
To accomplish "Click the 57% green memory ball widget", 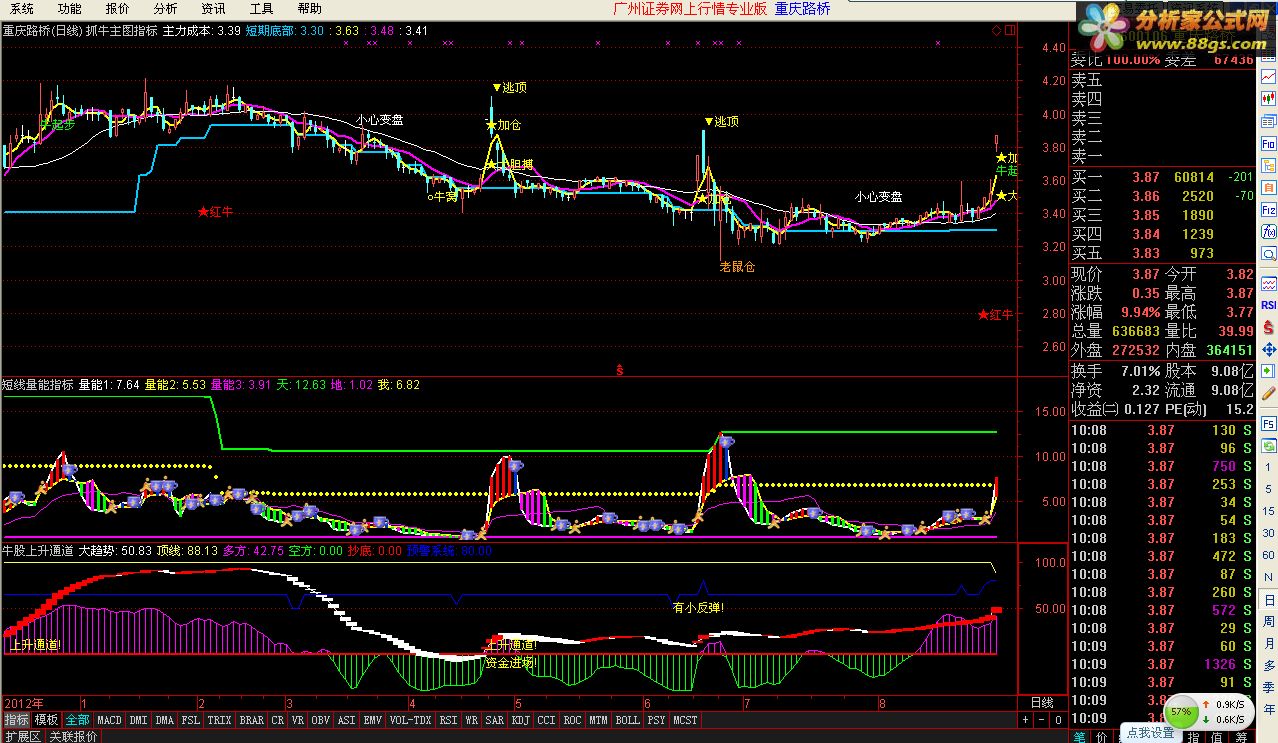I will point(1181,711).
